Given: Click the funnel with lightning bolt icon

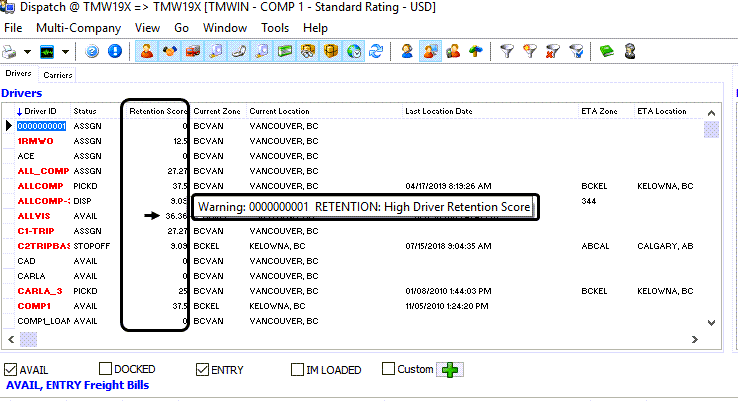Looking at the screenshot, I should coord(530,51).
